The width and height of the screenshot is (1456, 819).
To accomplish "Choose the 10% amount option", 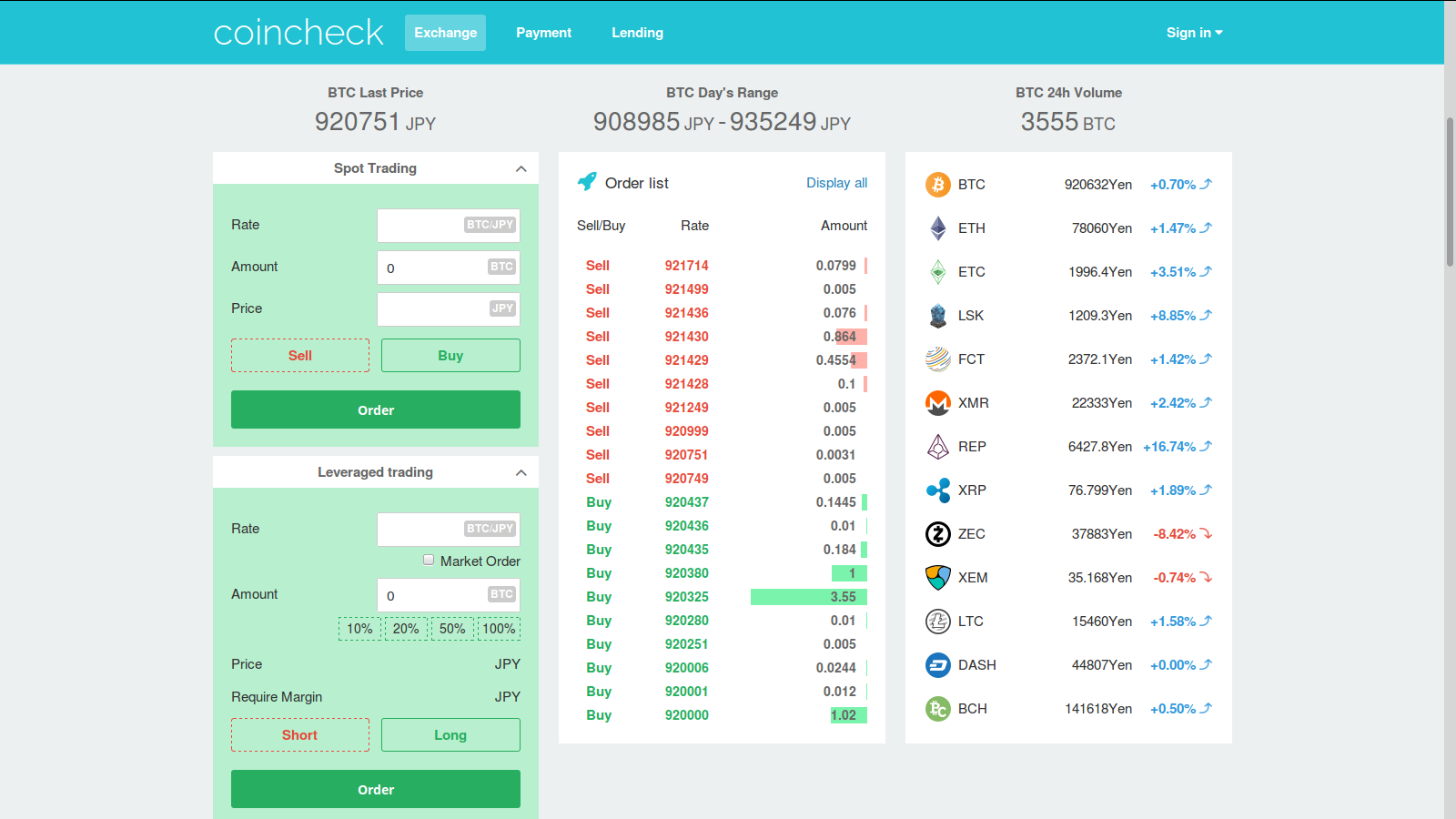I will coord(359,629).
